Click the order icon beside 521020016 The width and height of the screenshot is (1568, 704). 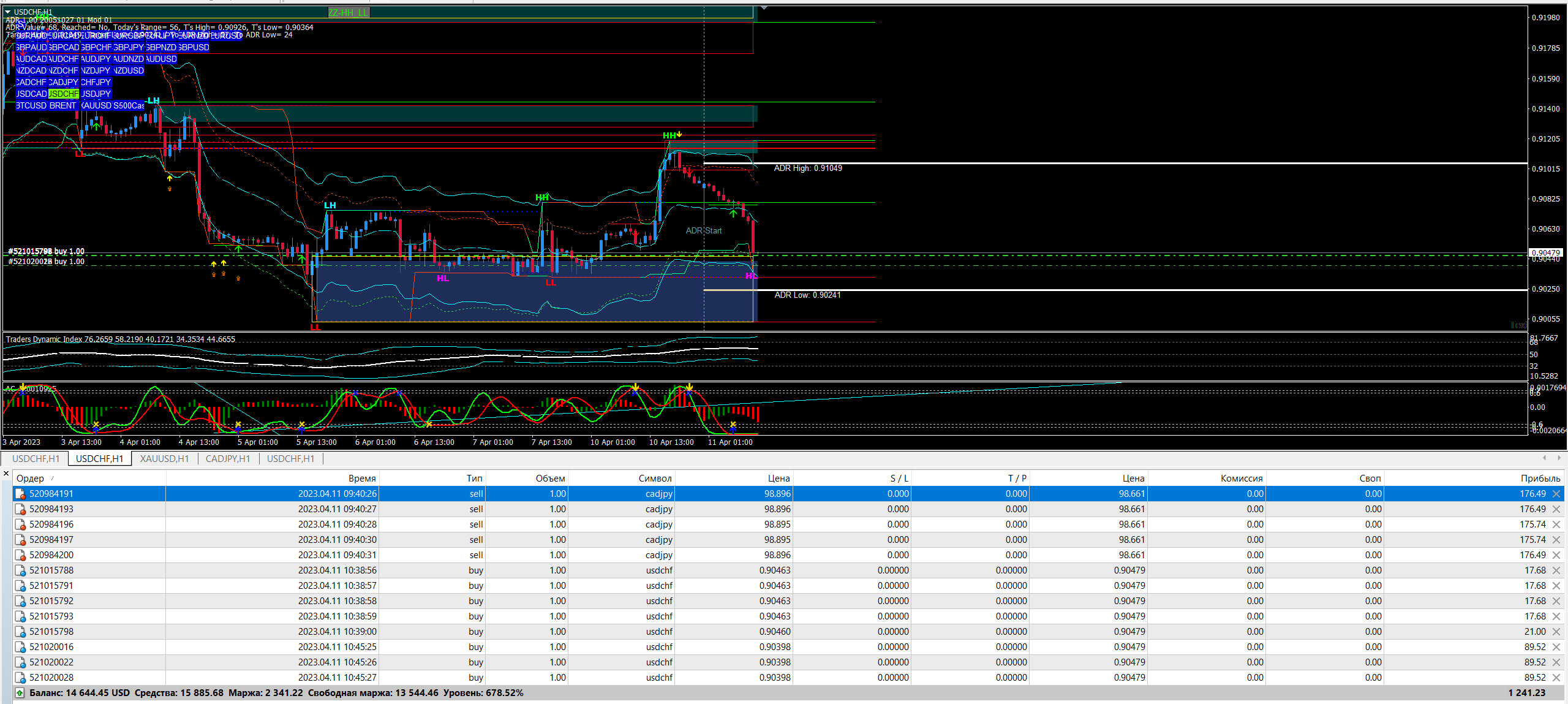pos(20,647)
